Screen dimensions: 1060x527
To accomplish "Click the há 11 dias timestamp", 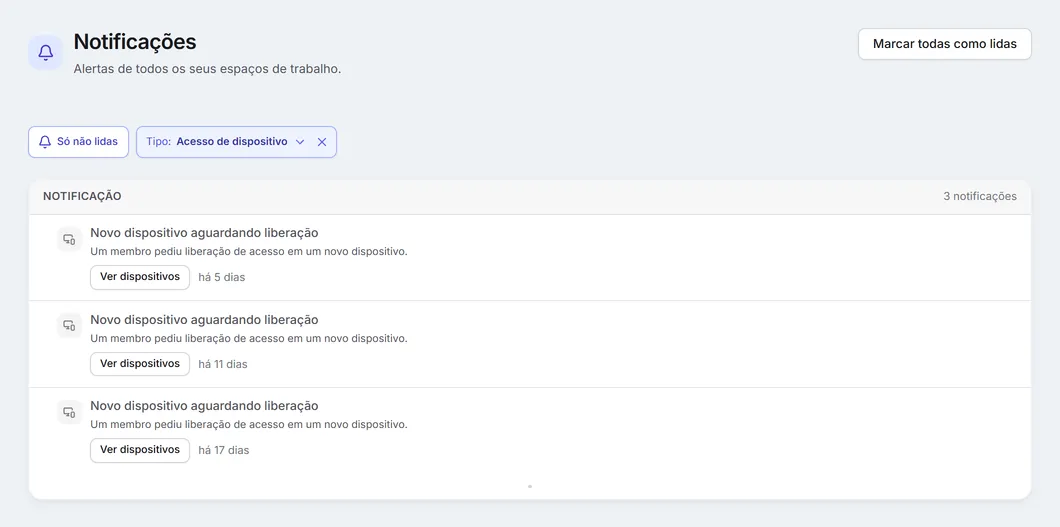I will pyautogui.click(x=223, y=364).
